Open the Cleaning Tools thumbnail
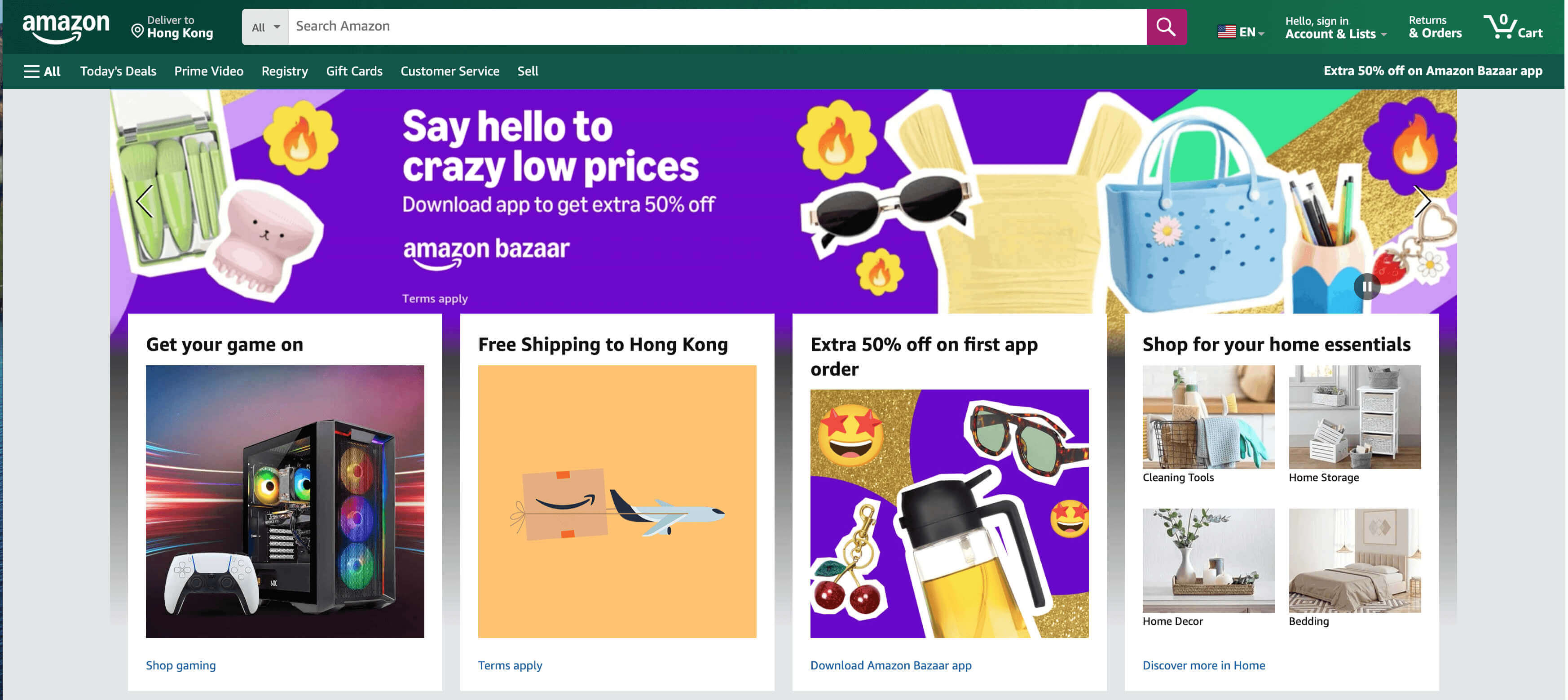This screenshot has height=700, width=1568. (1208, 417)
